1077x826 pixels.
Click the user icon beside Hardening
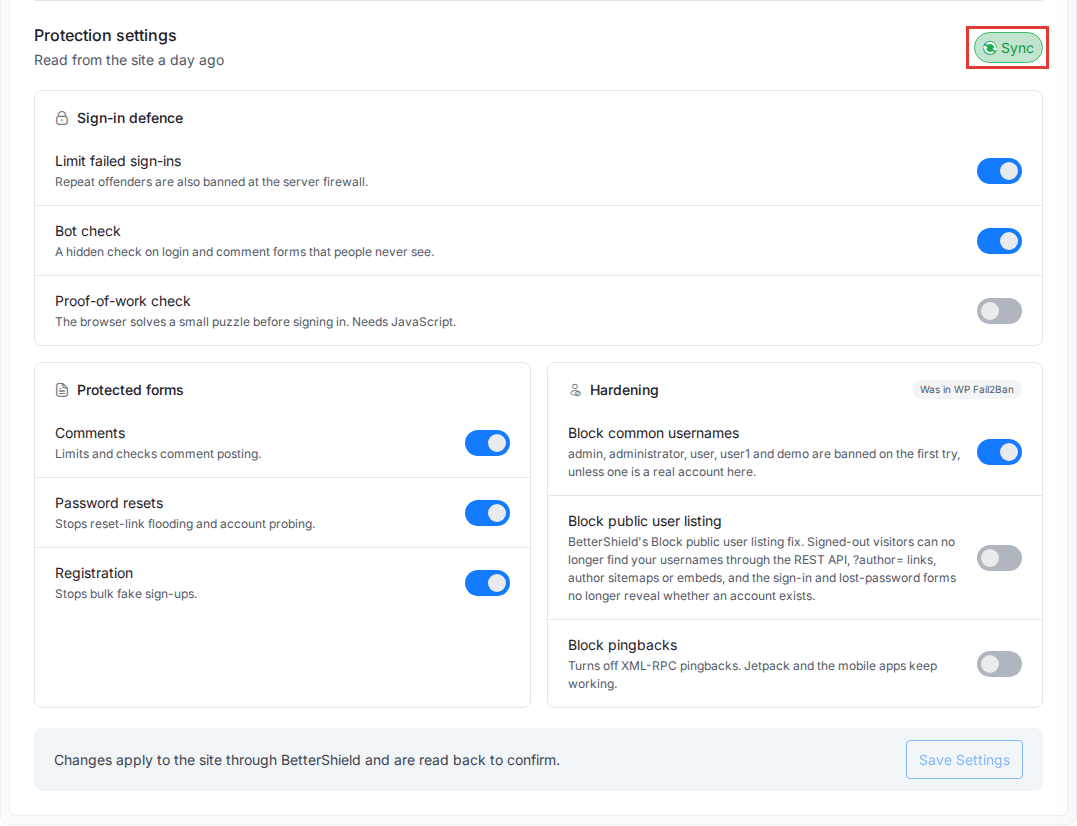click(x=575, y=390)
